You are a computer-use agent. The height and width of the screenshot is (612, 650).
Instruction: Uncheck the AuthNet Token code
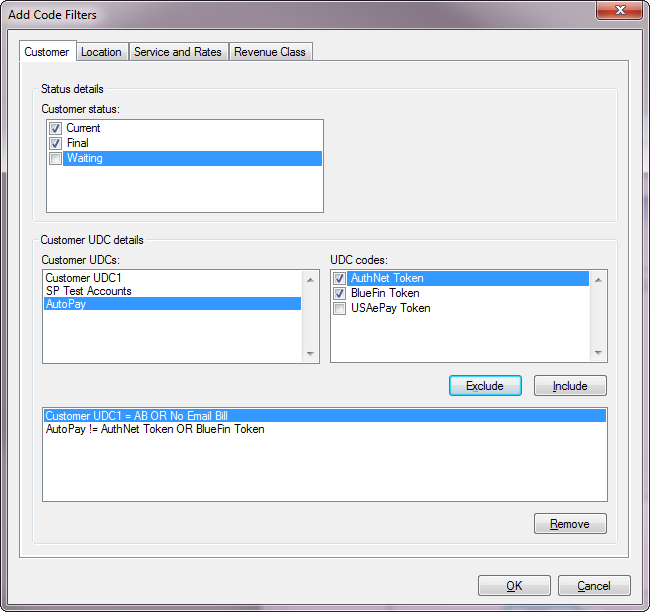pos(340,278)
